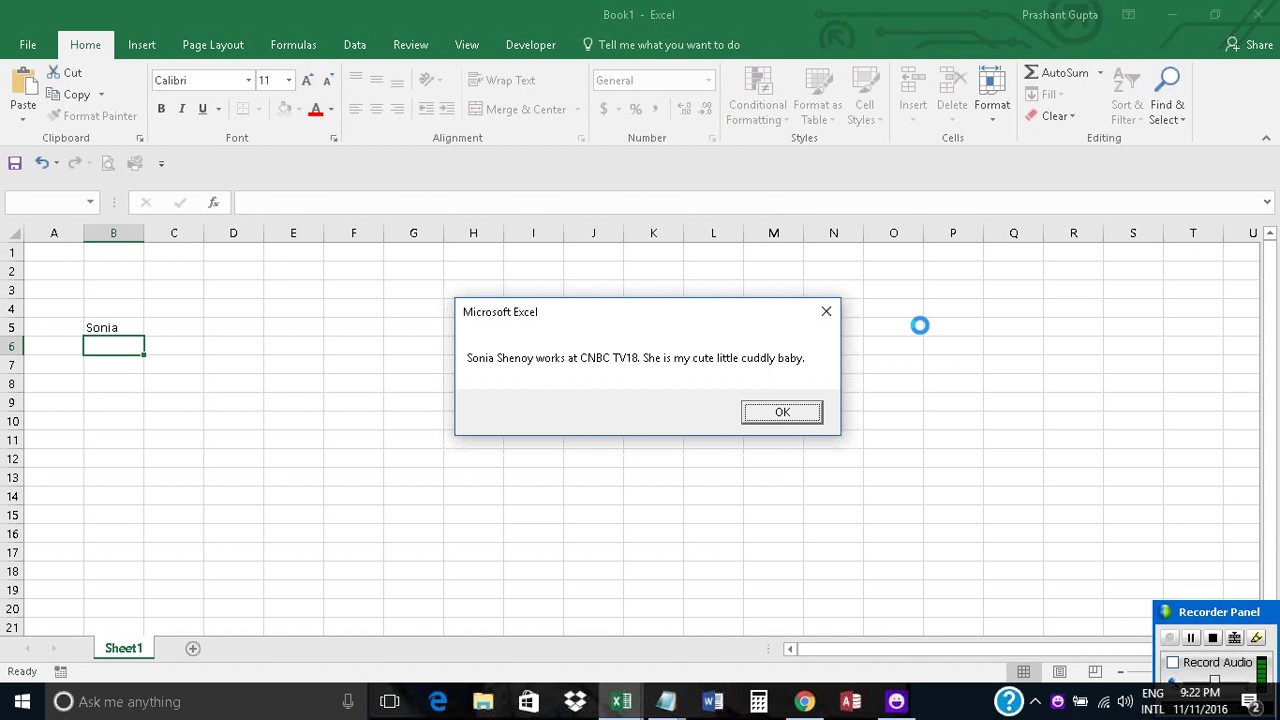Align text to the left
This screenshot has height=720, width=1280.
[x=355, y=109]
